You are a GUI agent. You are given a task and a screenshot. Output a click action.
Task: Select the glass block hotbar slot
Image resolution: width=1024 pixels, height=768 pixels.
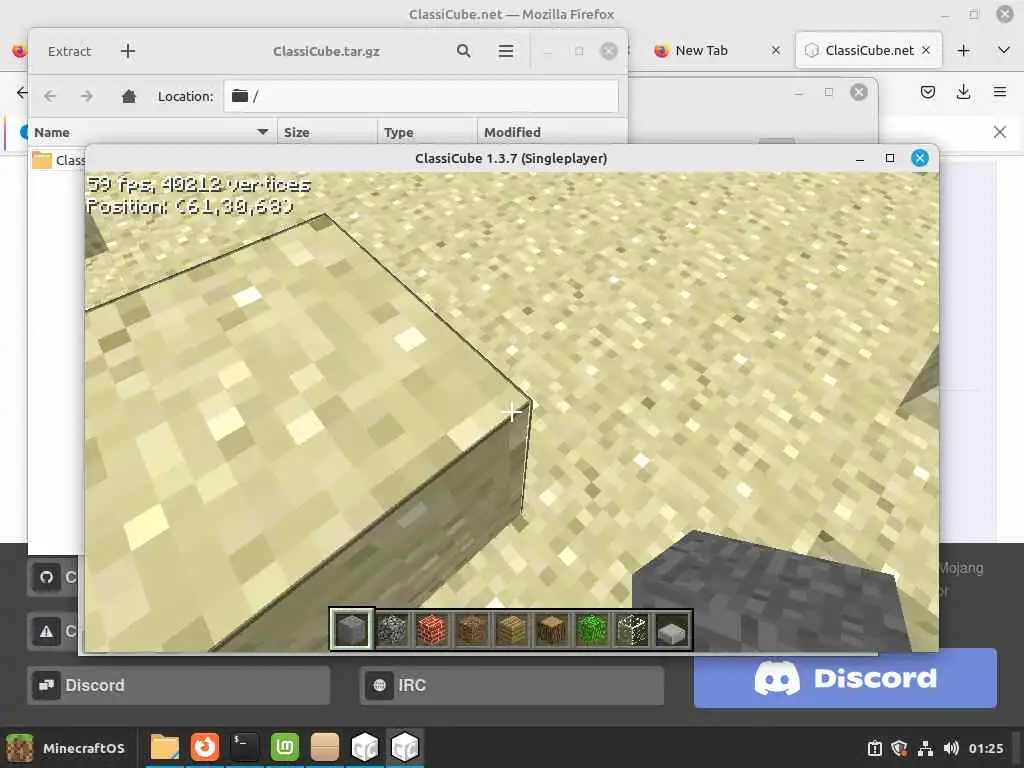pos(632,630)
